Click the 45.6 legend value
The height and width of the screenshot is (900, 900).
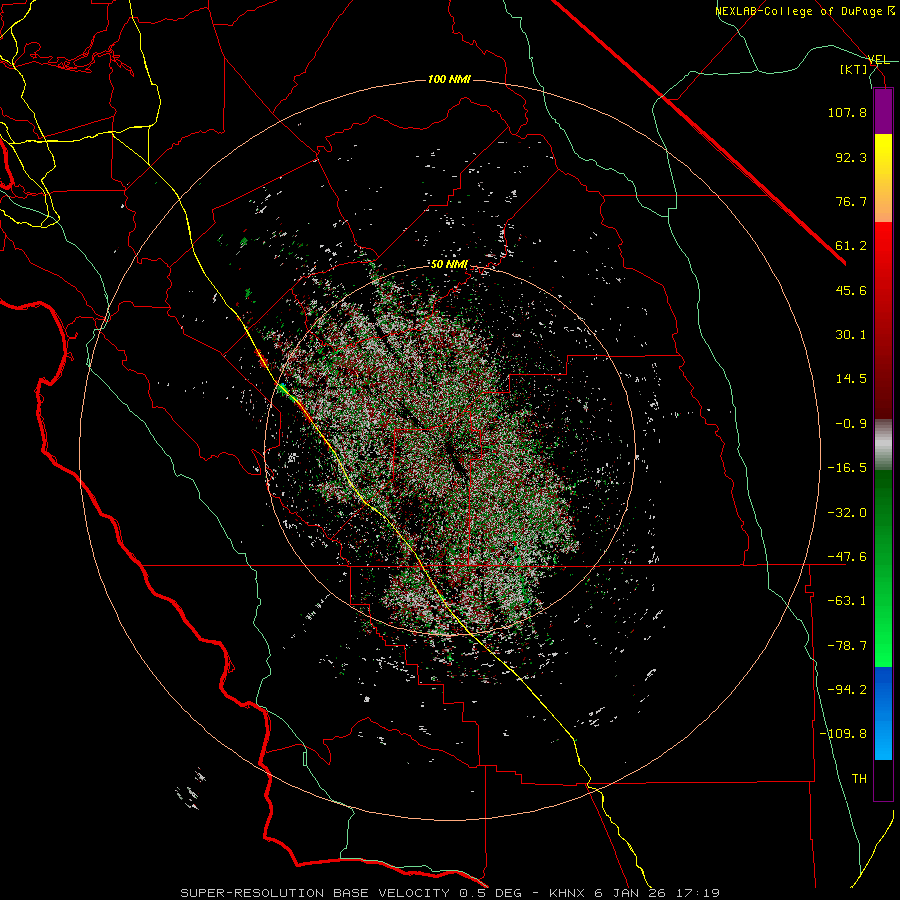pyautogui.click(x=851, y=290)
